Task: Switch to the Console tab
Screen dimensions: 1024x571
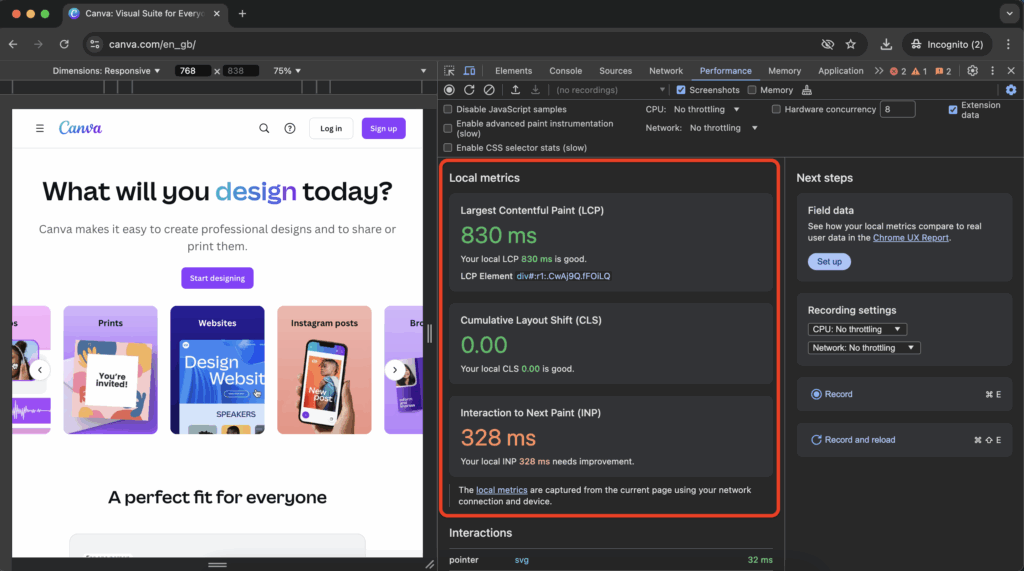Action: click(566, 71)
